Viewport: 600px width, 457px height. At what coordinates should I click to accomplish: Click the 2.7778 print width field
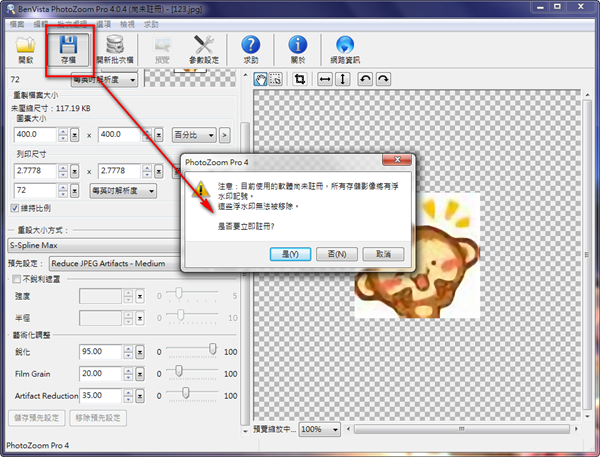36,171
